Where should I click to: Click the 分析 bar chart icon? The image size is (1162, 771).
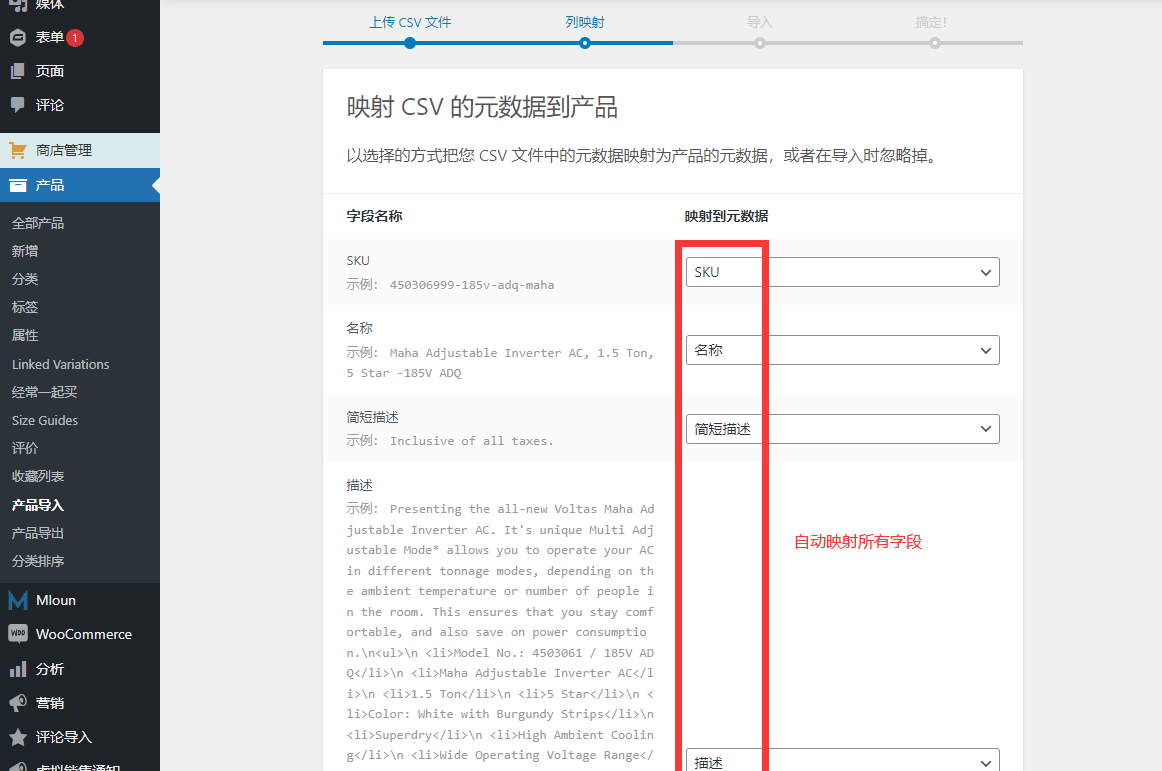[x=18, y=669]
